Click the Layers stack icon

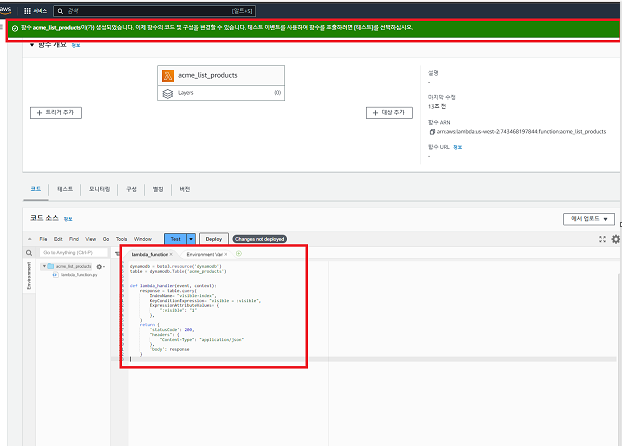point(168,94)
